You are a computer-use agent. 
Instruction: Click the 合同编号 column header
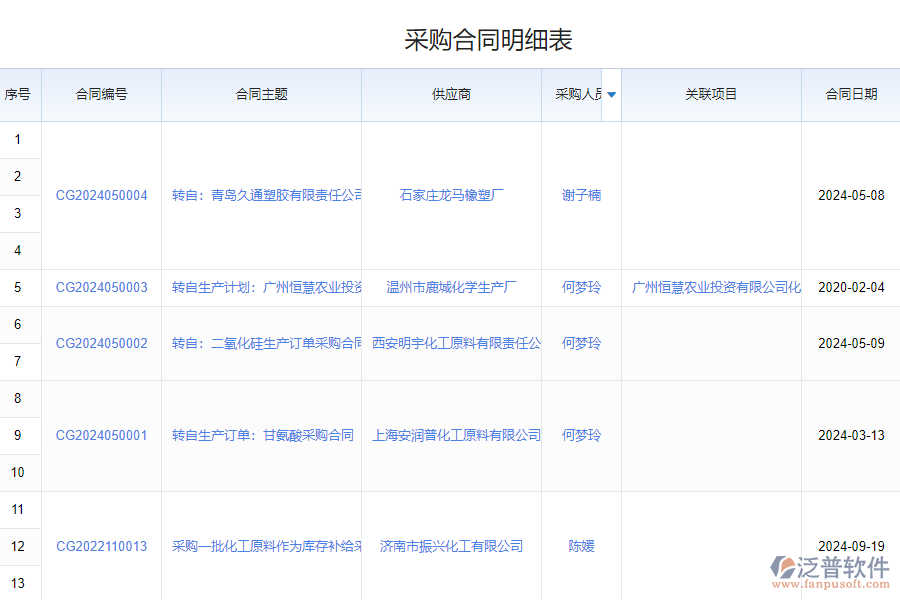(101, 95)
